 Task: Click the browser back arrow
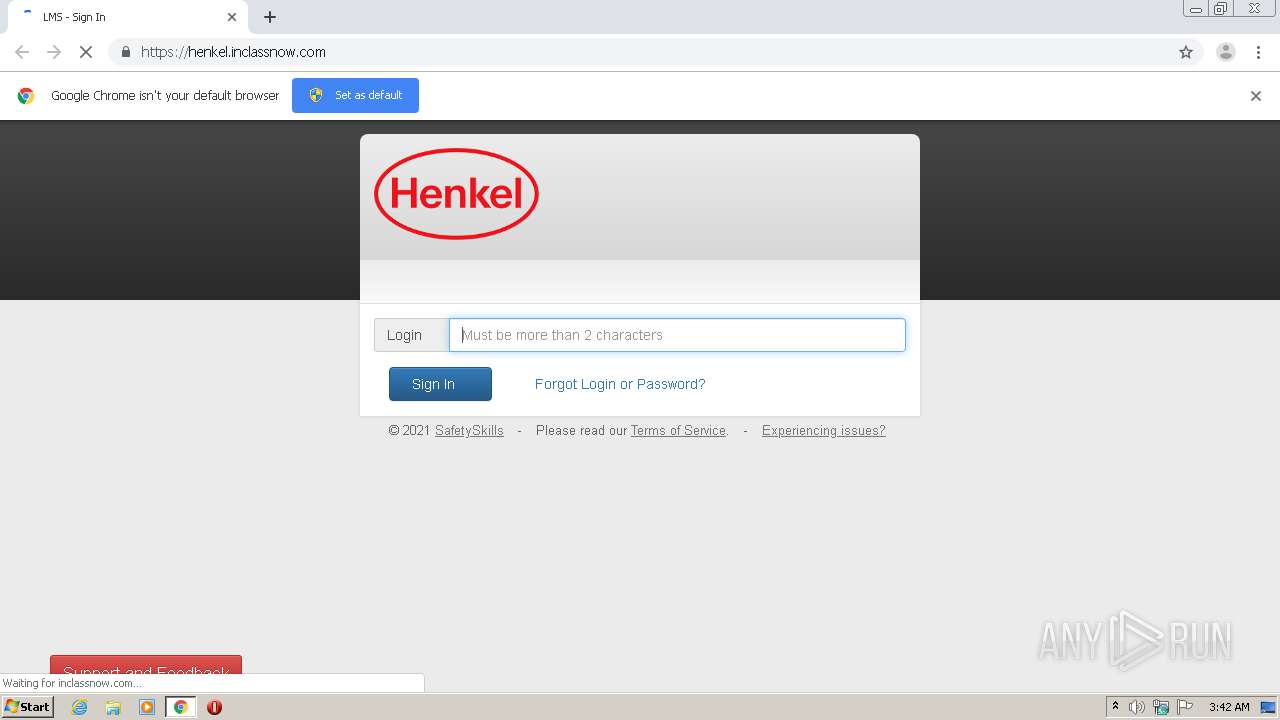tap(22, 52)
